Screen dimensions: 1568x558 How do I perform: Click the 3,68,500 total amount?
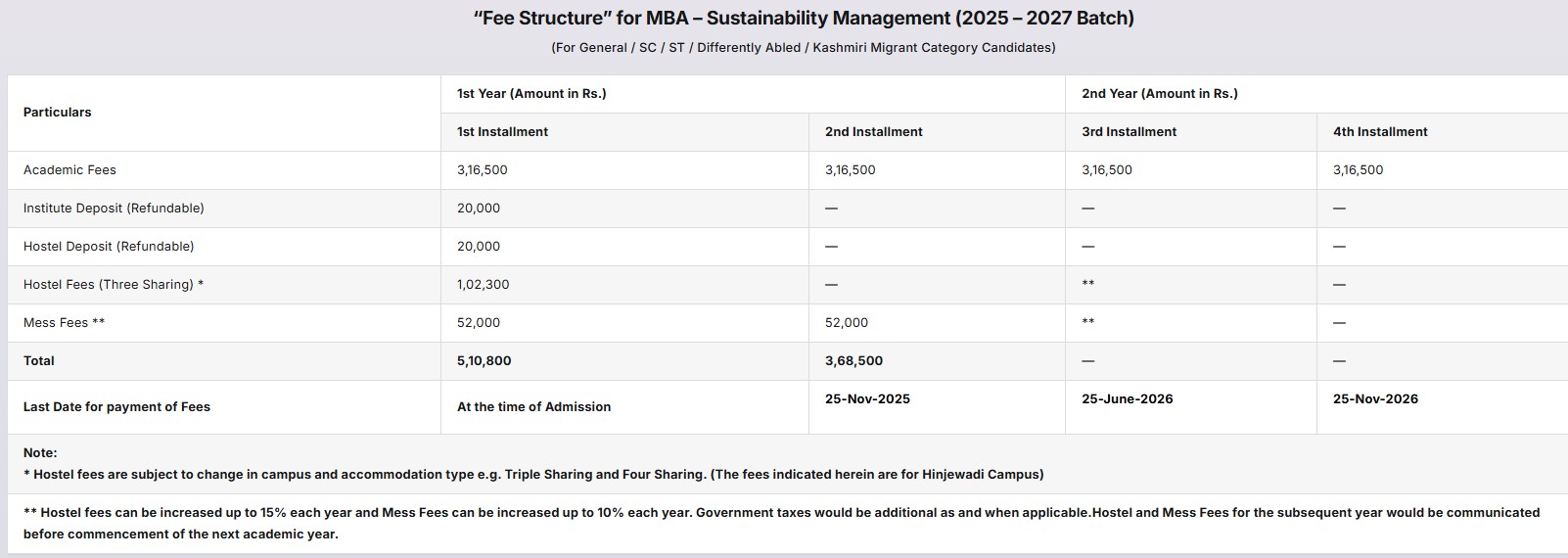pos(853,361)
